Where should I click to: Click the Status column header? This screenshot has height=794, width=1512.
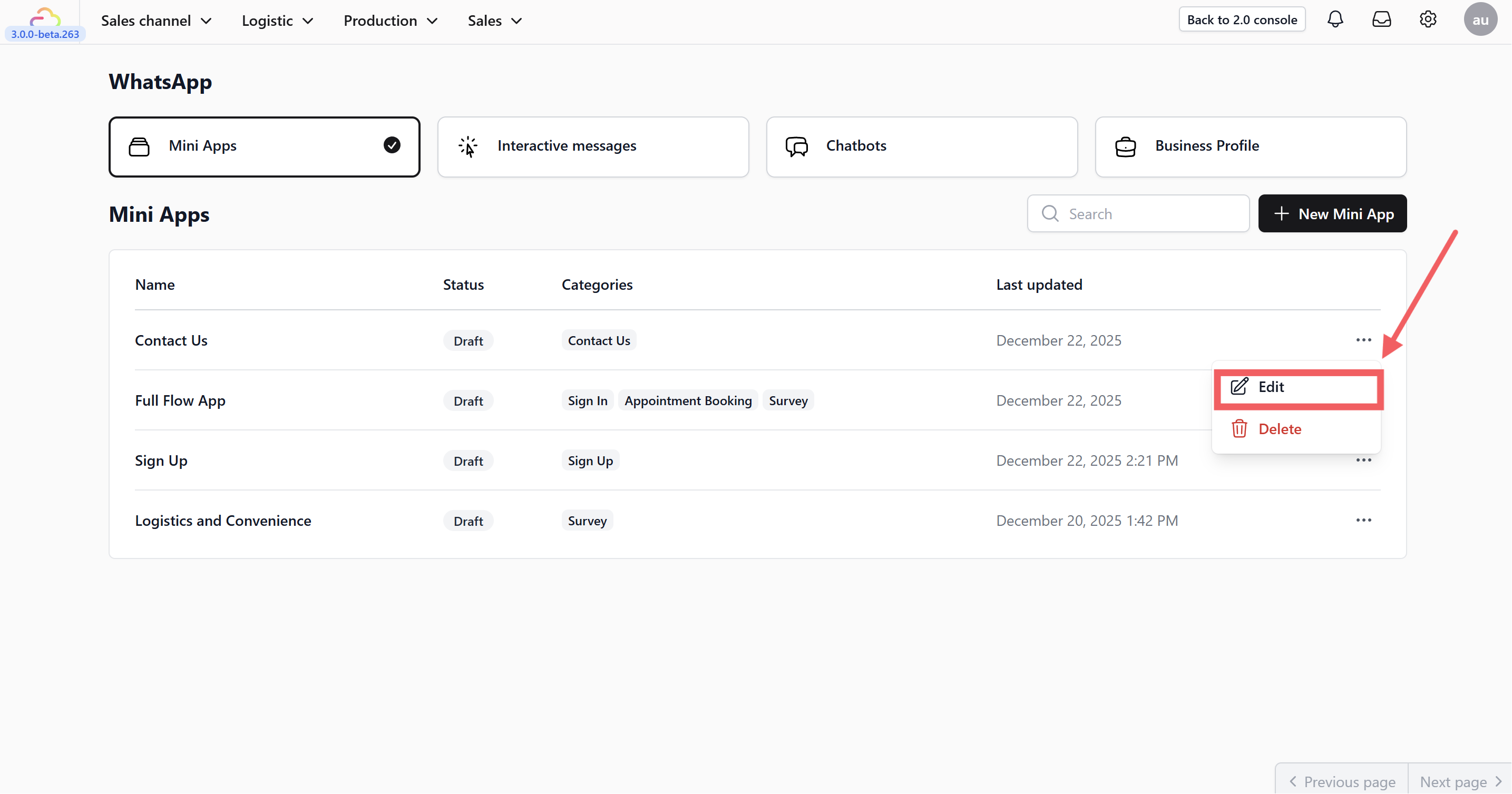pyautogui.click(x=463, y=285)
